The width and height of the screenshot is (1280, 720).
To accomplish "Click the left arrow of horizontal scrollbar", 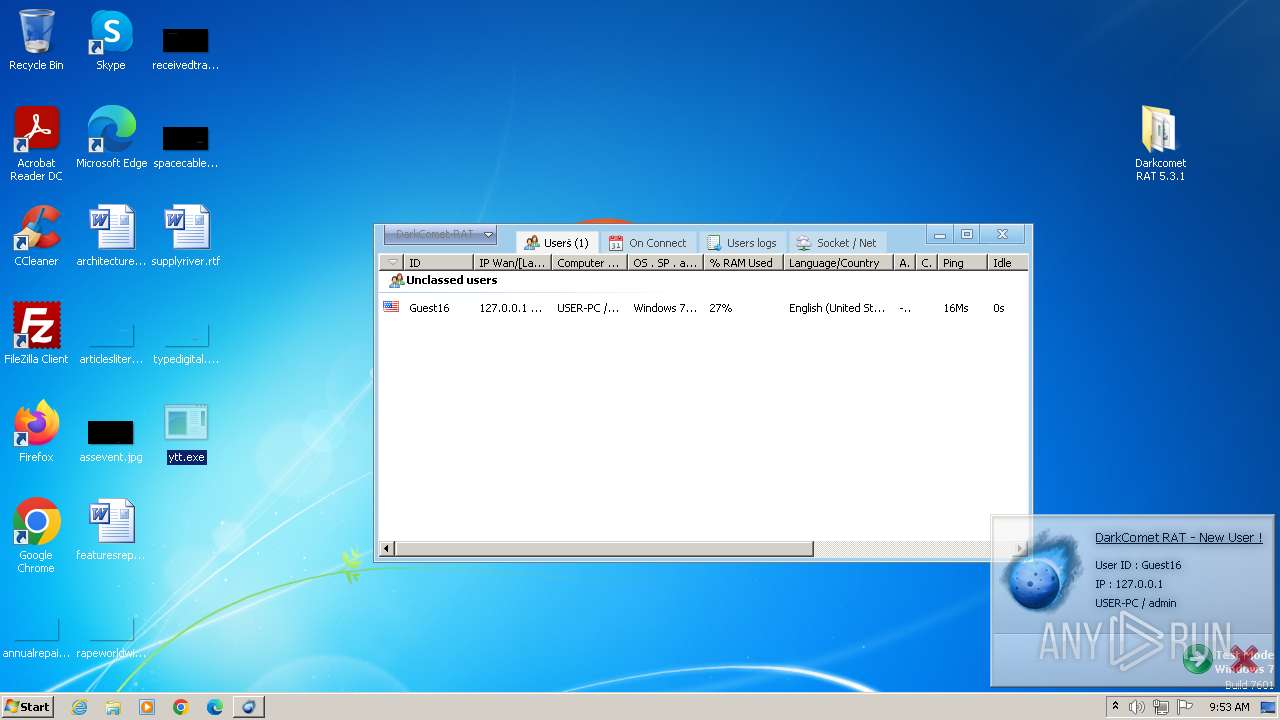I will tap(387, 549).
